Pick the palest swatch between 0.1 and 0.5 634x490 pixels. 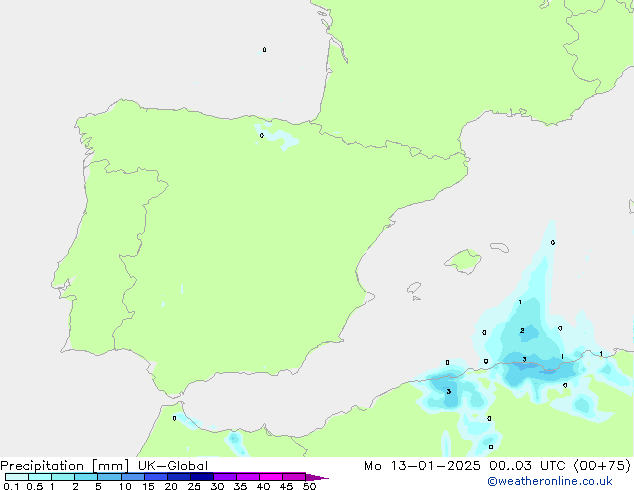pos(17,477)
